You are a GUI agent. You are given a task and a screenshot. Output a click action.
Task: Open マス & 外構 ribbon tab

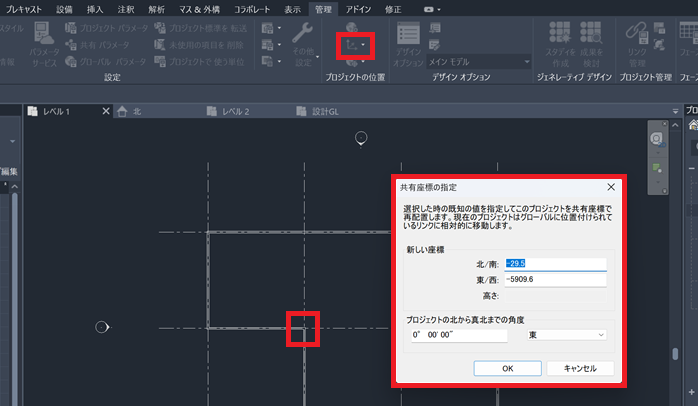[x=199, y=9]
